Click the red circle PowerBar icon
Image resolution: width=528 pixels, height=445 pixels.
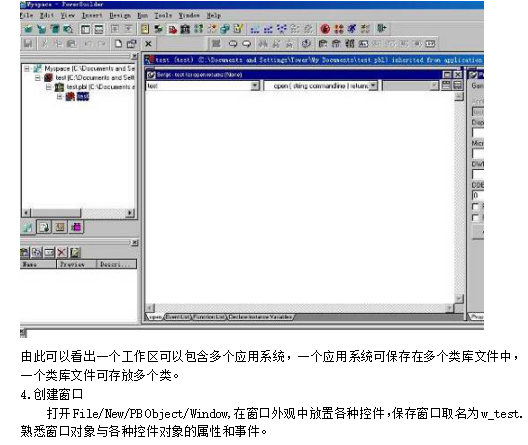[x=325, y=29]
